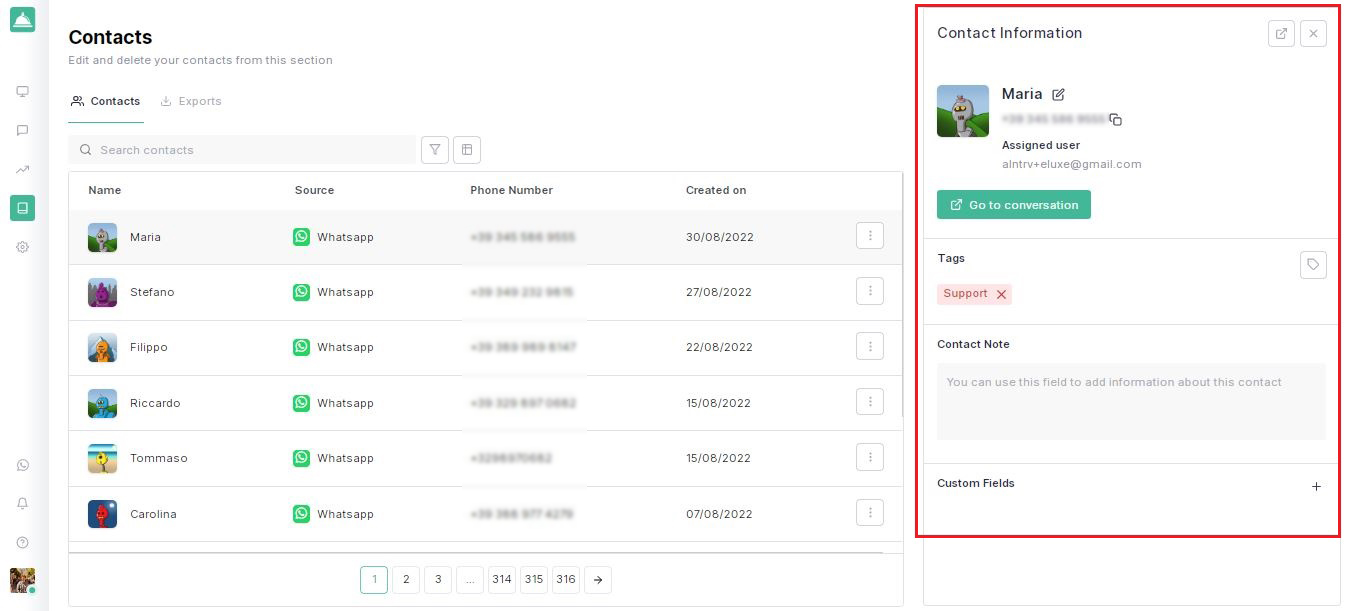Viewport: 1353px width, 611px height.
Task: Click the add tag icon button
Action: coord(1313,265)
